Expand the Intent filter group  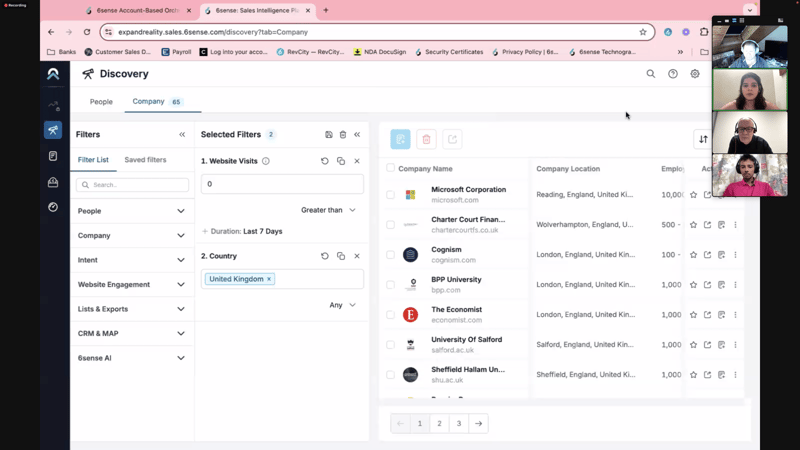(x=132, y=260)
